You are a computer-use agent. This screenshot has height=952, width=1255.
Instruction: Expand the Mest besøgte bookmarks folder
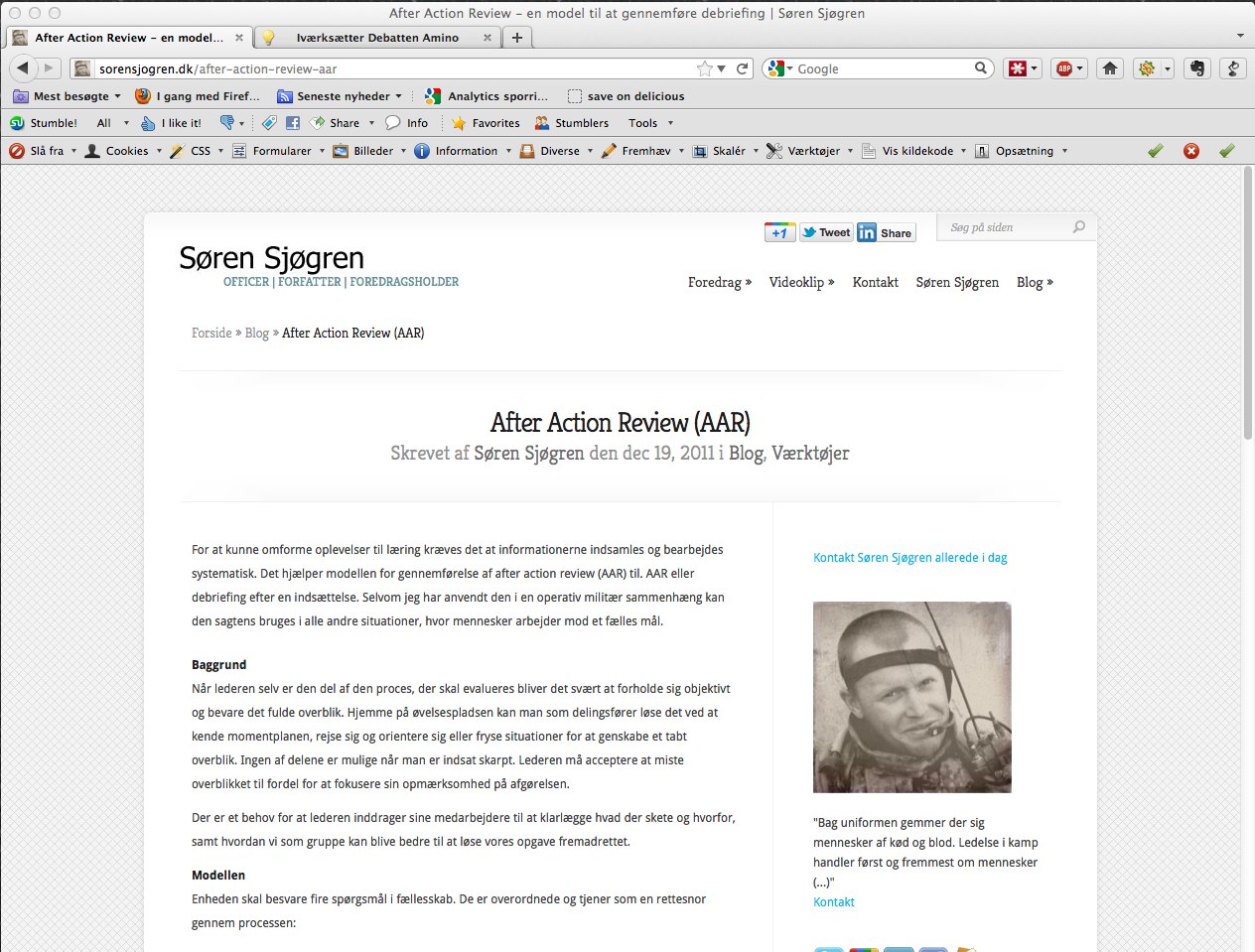(70, 96)
